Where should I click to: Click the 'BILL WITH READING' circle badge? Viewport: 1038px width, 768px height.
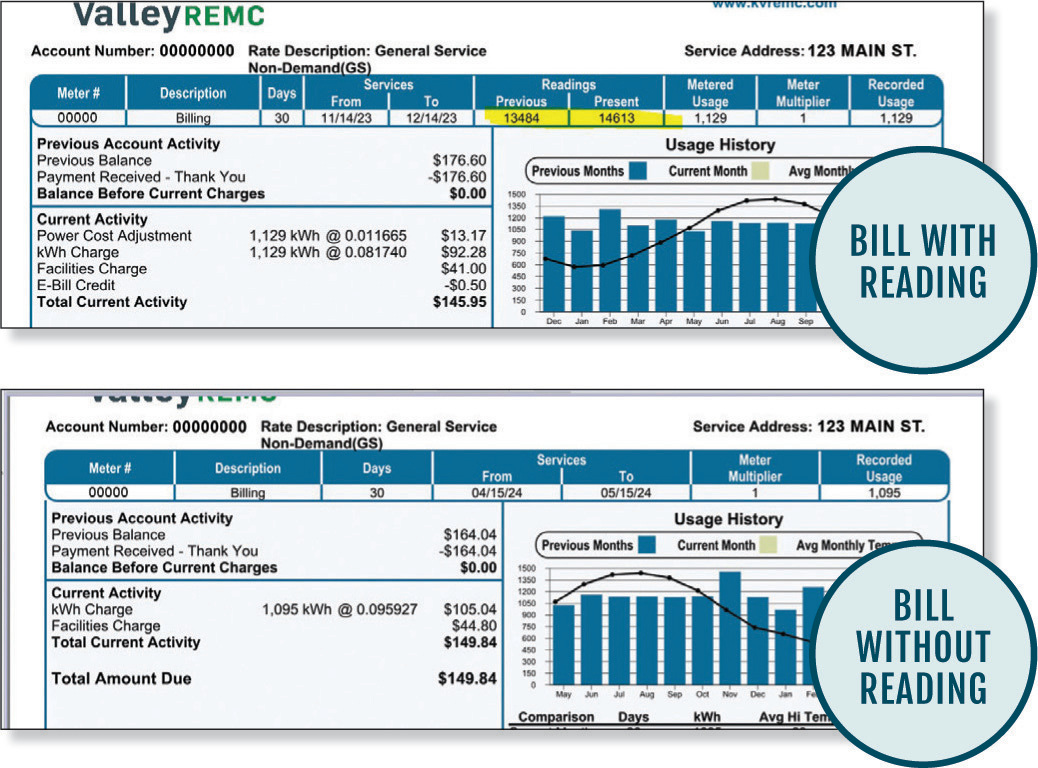tap(922, 262)
